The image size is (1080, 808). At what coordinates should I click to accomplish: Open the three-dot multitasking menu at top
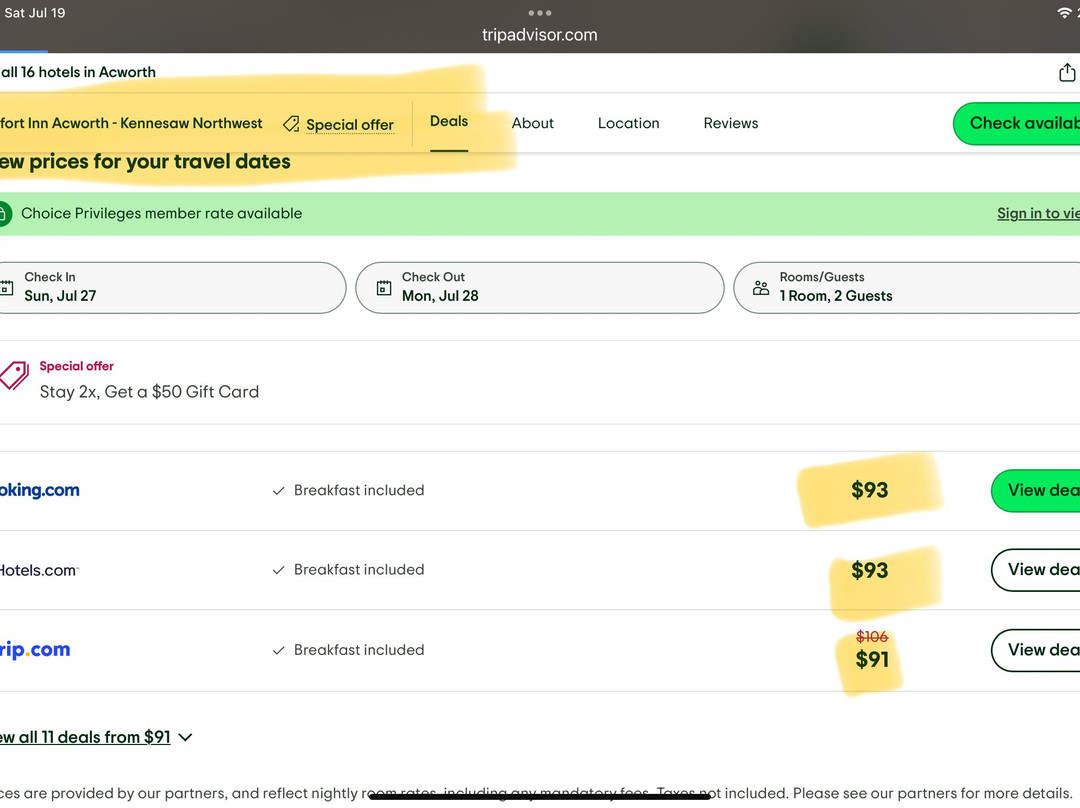point(539,13)
